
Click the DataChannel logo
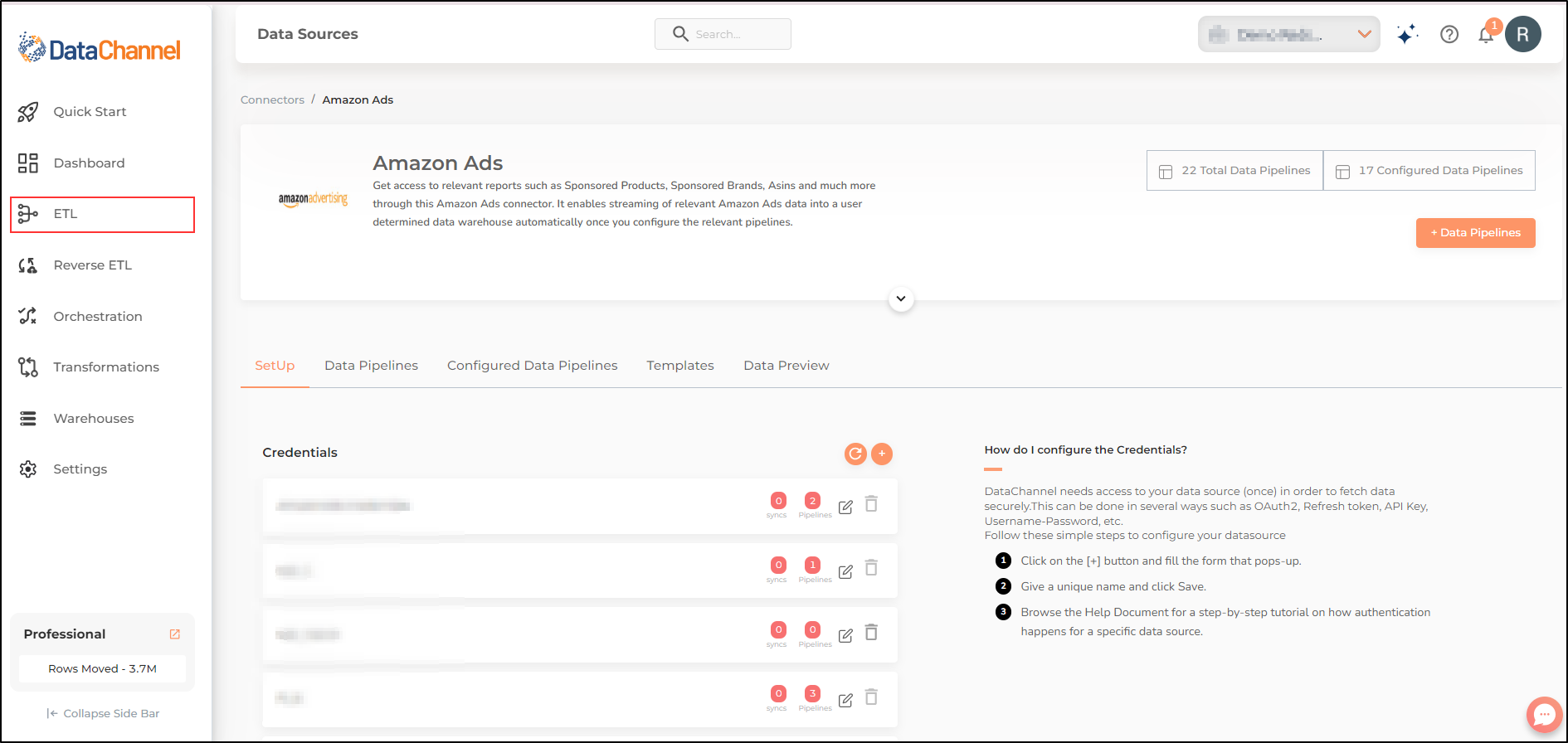(99, 49)
